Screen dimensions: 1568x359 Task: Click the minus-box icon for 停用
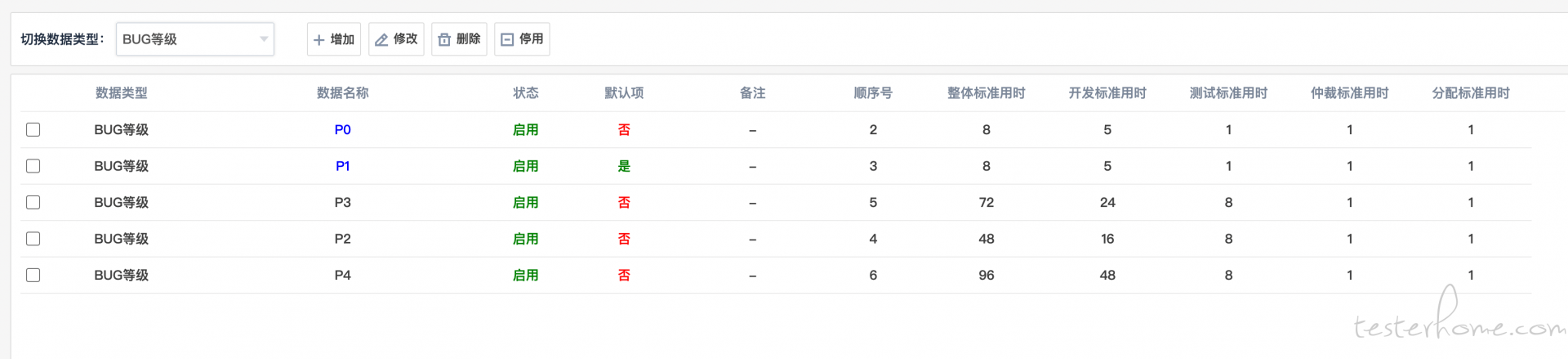coord(507,39)
